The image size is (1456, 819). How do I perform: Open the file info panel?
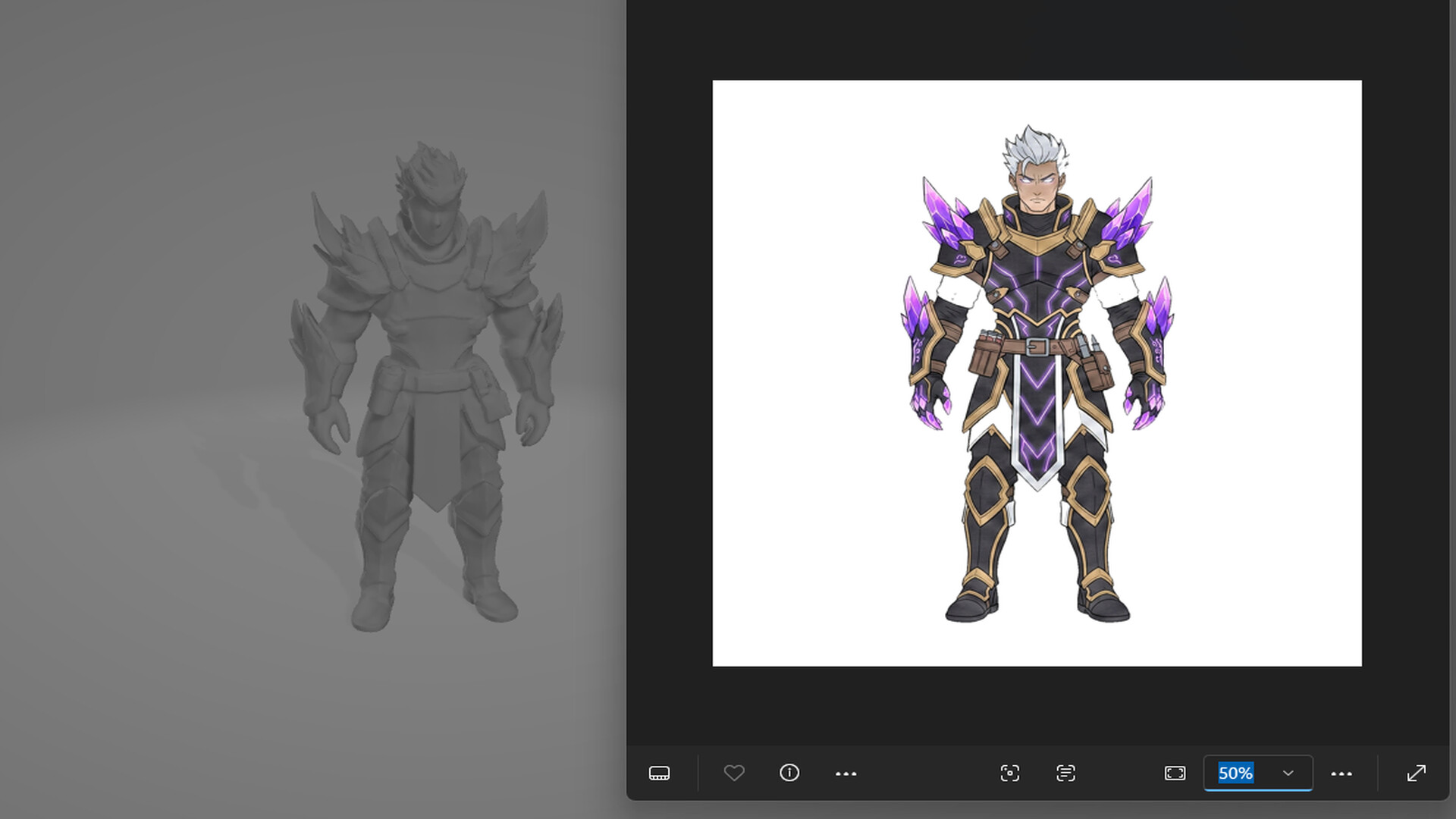tap(789, 773)
